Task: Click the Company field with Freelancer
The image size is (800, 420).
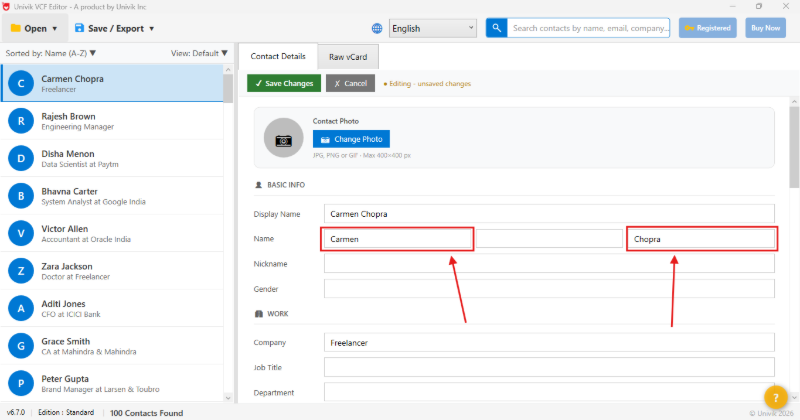Action: [x=549, y=342]
